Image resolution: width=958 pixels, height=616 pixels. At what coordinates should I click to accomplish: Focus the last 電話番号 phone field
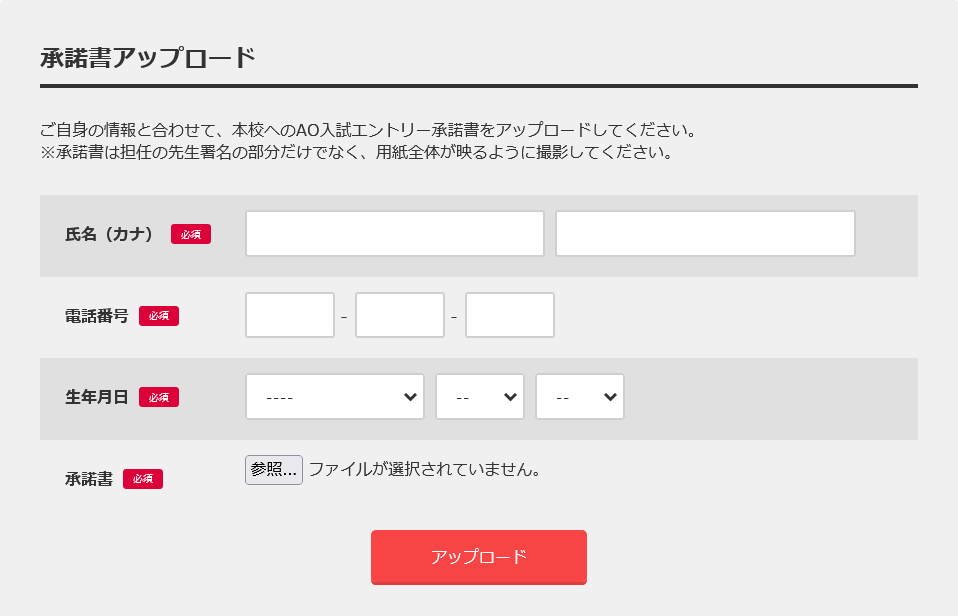[510, 315]
